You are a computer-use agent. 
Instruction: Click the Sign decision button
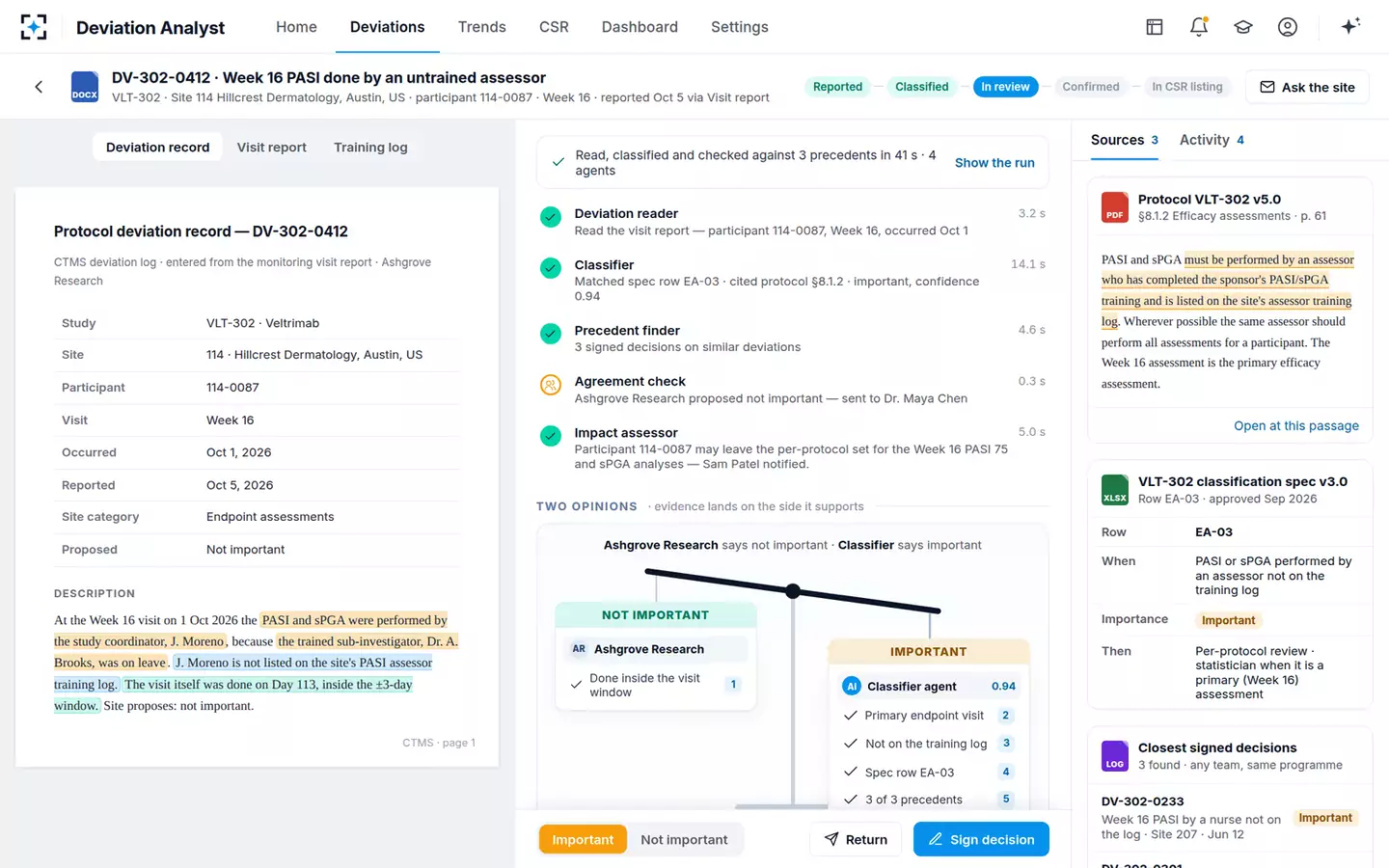pyautogui.click(x=981, y=839)
